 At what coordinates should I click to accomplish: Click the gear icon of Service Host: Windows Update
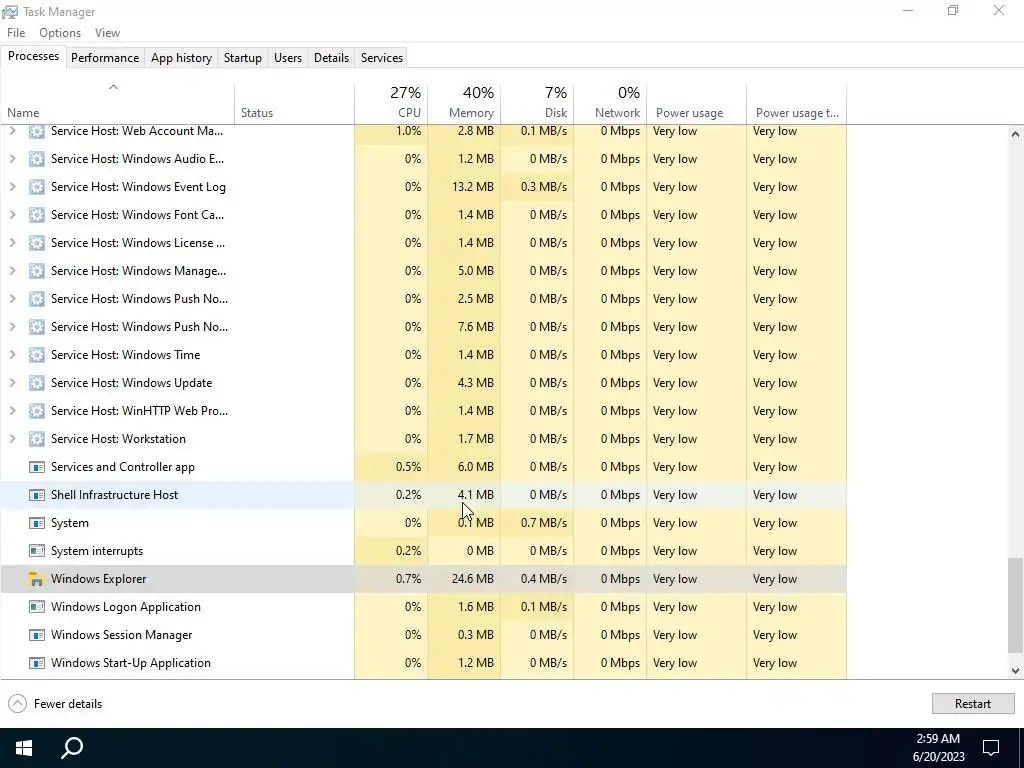pos(37,383)
